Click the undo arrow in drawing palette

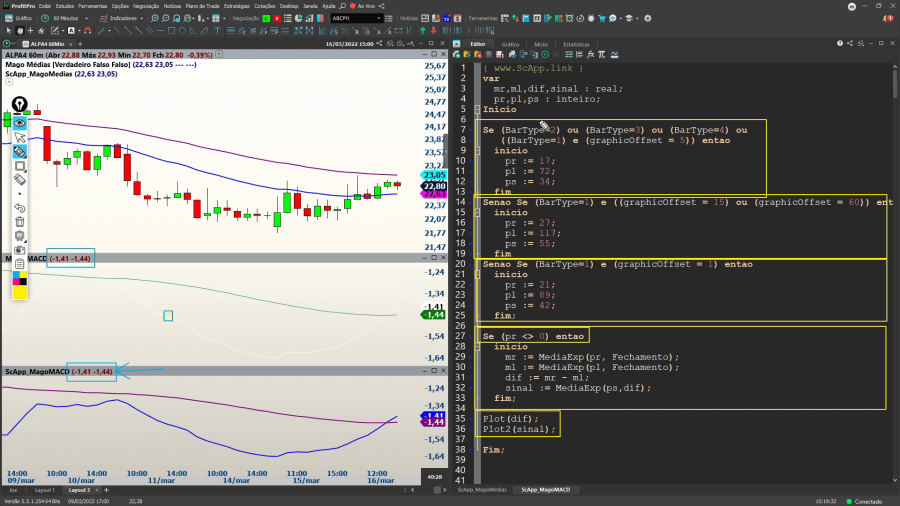[19, 208]
